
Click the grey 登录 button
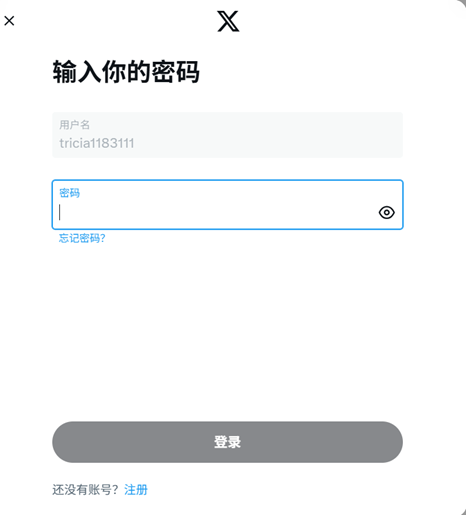point(228,442)
